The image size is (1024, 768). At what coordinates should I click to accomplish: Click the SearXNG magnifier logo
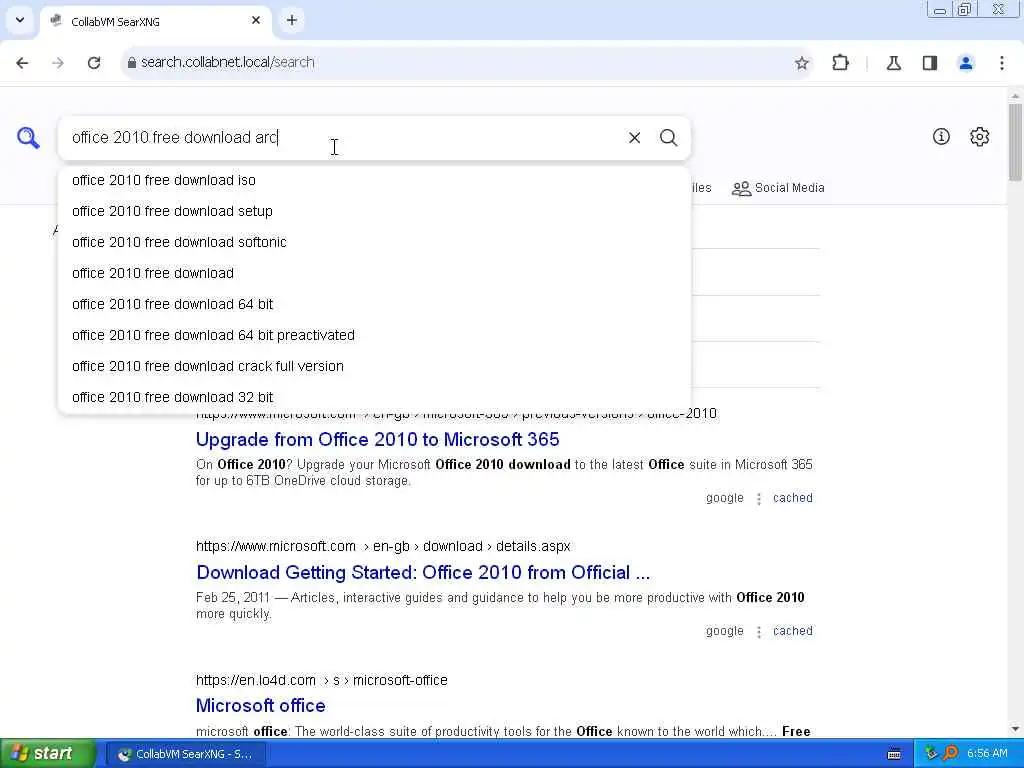point(28,138)
